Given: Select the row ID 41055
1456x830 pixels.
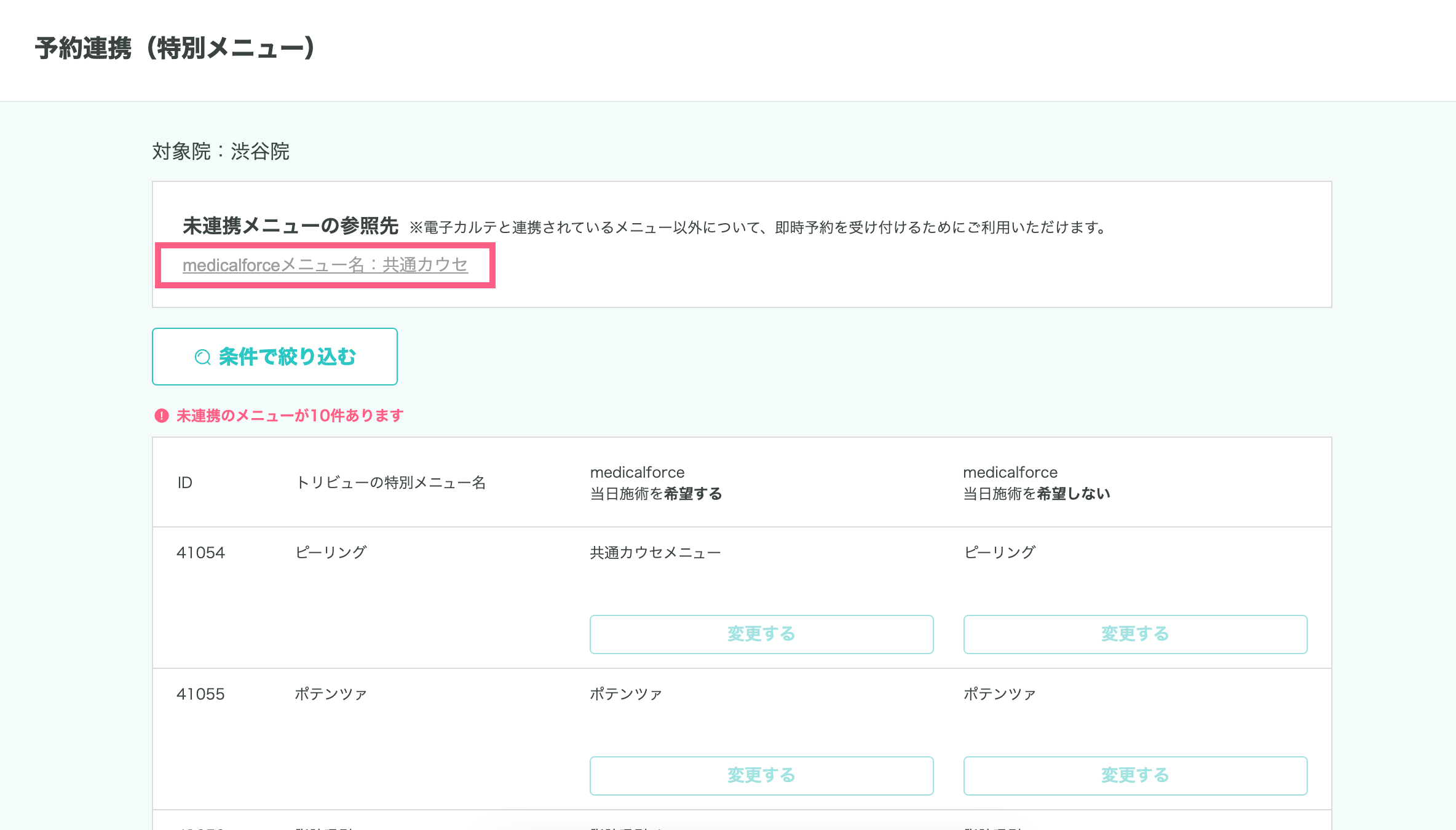Looking at the screenshot, I should pyautogui.click(x=200, y=694).
